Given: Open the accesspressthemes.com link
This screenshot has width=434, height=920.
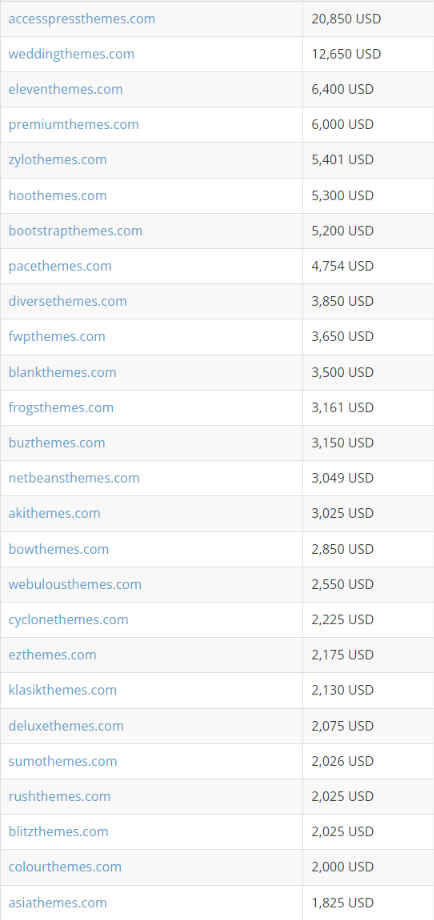Looking at the screenshot, I should point(82,19).
